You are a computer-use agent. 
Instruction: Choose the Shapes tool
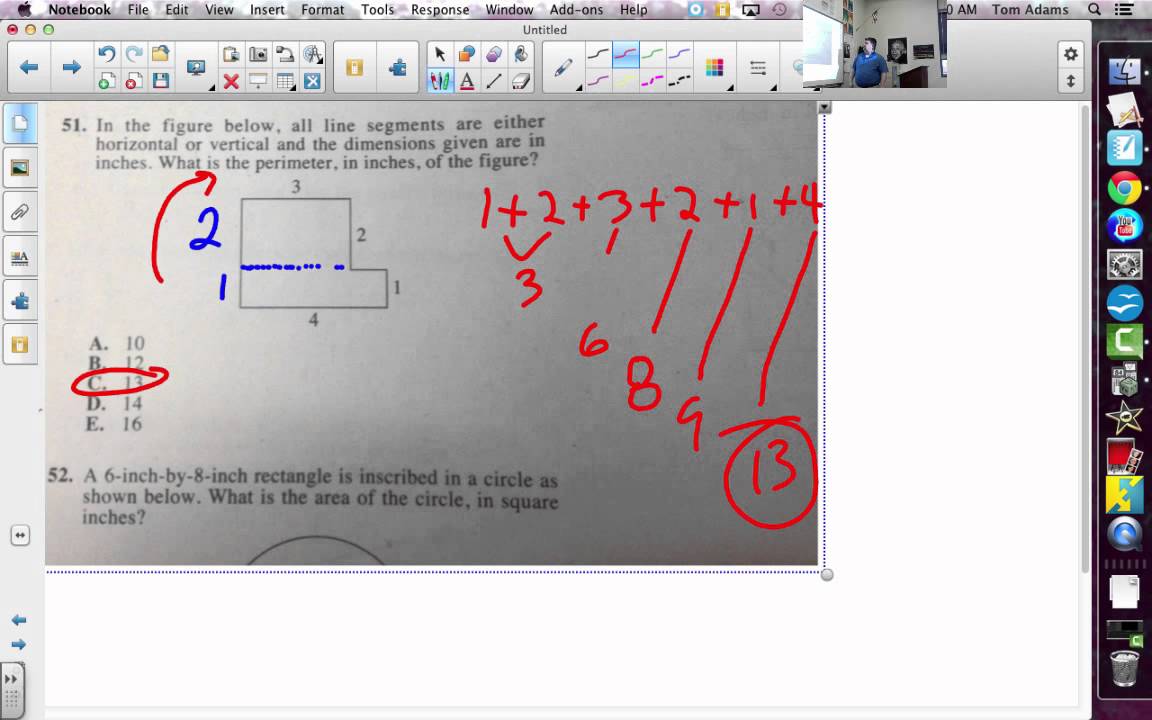pos(467,54)
